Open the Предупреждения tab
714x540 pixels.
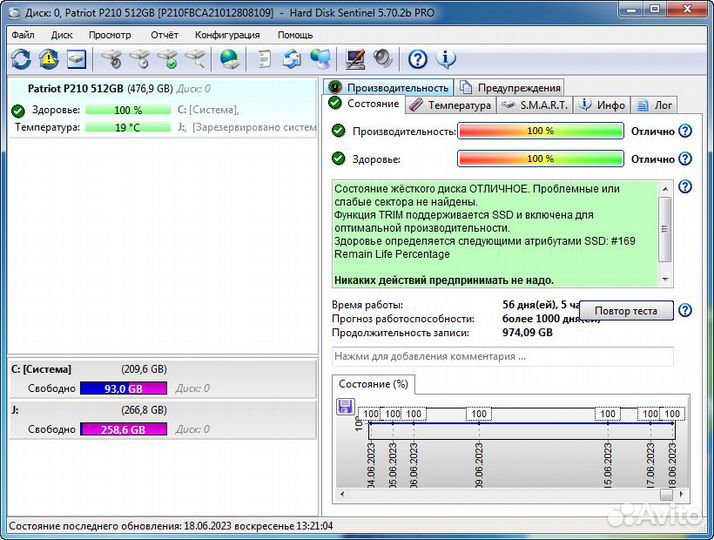(510, 87)
